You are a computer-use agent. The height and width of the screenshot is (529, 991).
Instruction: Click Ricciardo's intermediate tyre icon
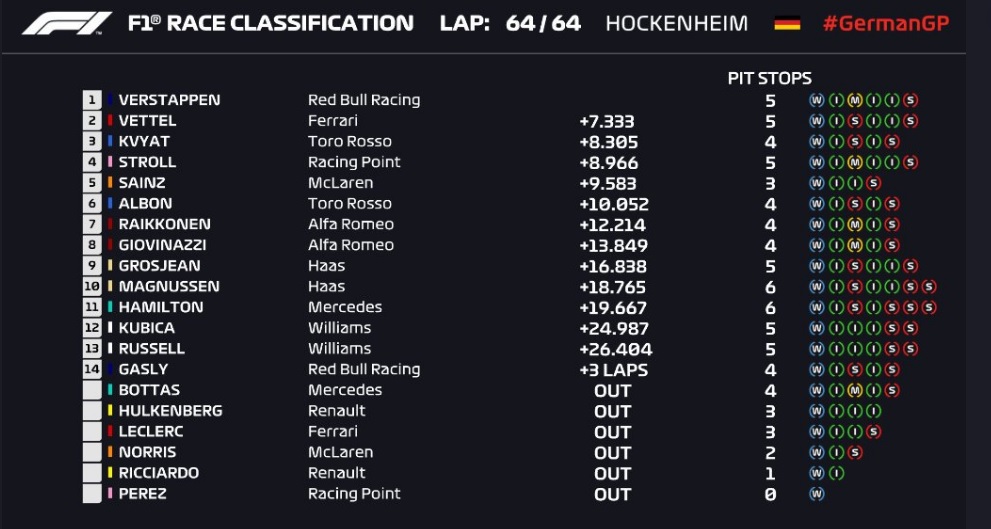[836, 473]
